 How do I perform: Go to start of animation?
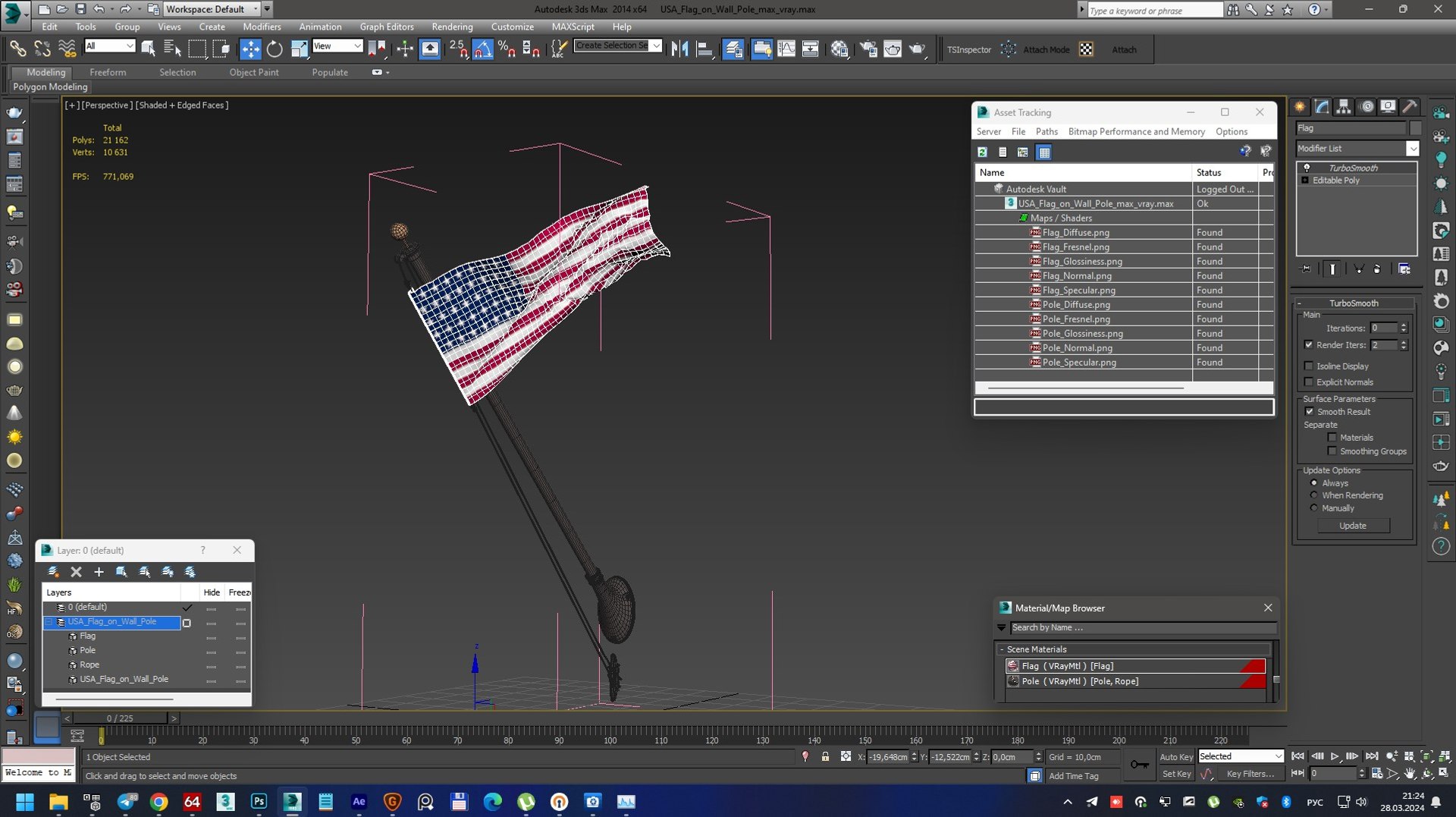tap(1298, 756)
